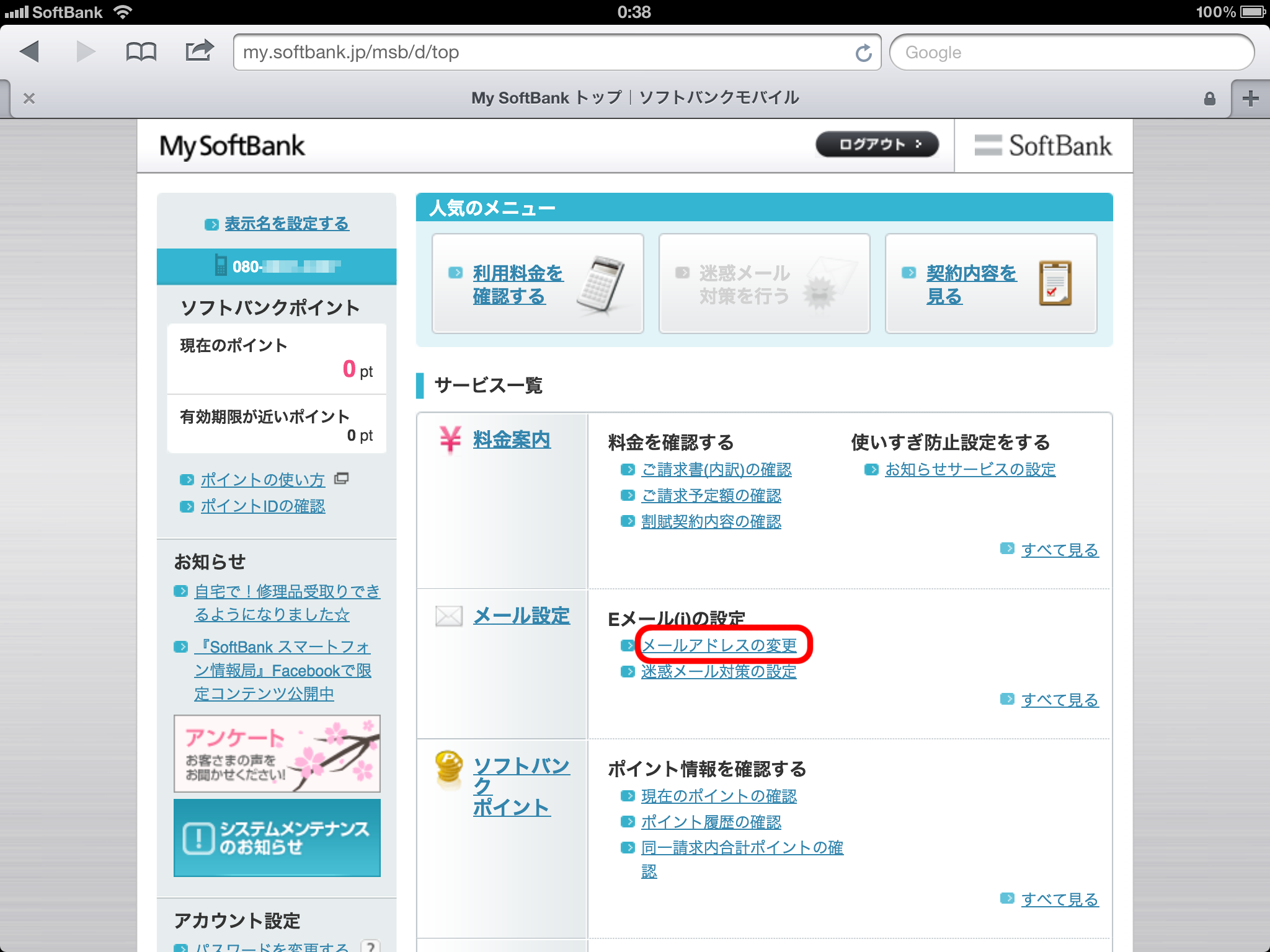Open SoftBank スマートフォン情報局 Facebook notice
This screenshot has height=952, width=1270.
point(283,671)
